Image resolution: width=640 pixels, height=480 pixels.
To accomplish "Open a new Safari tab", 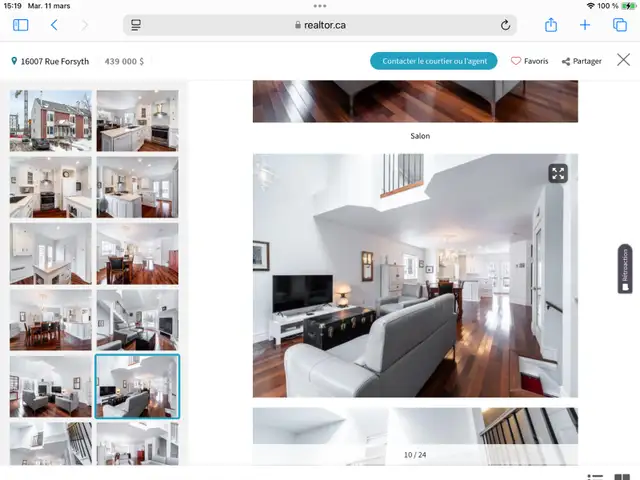I will pyautogui.click(x=585, y=25).
